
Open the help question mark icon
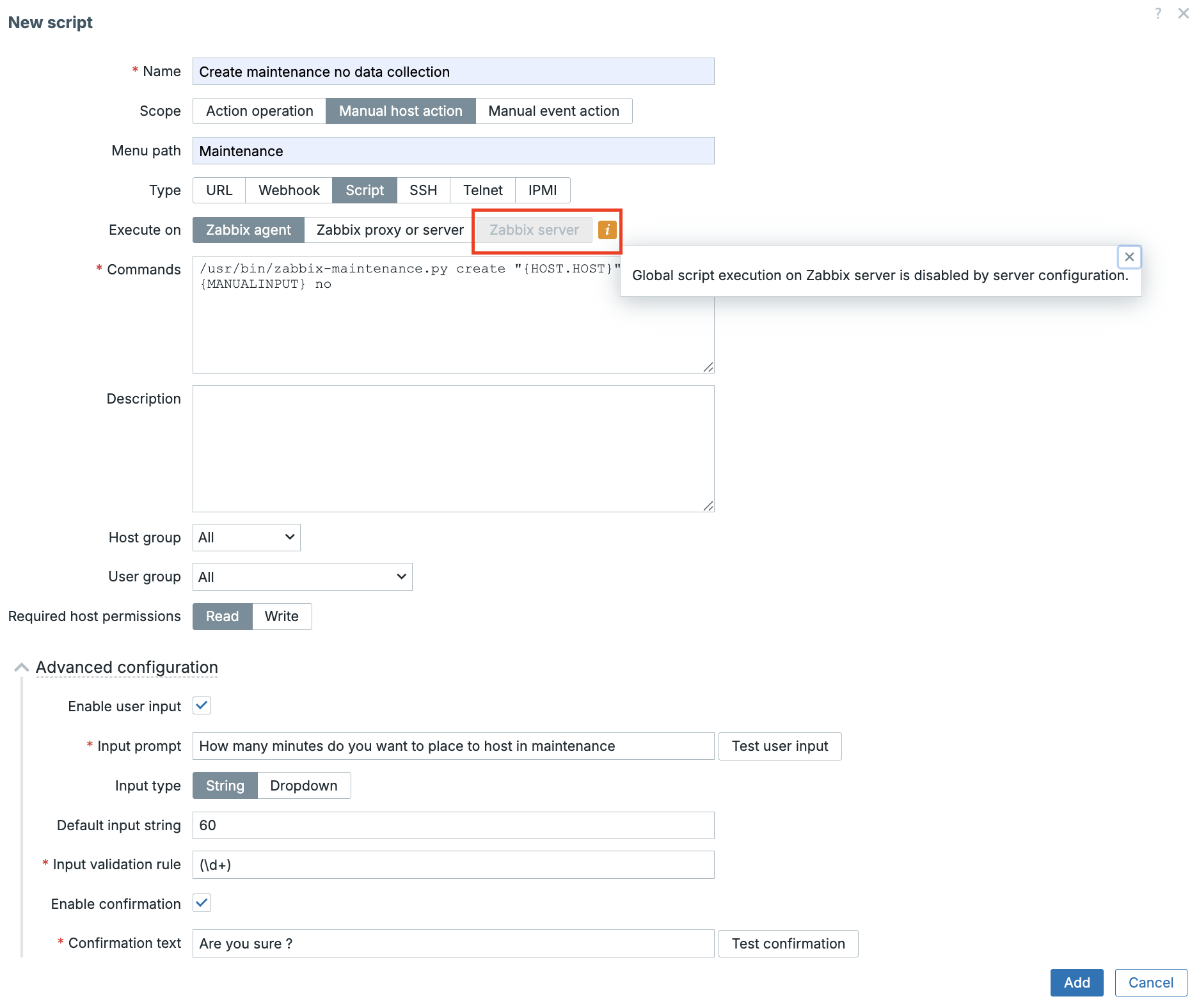click(1158, 13)
